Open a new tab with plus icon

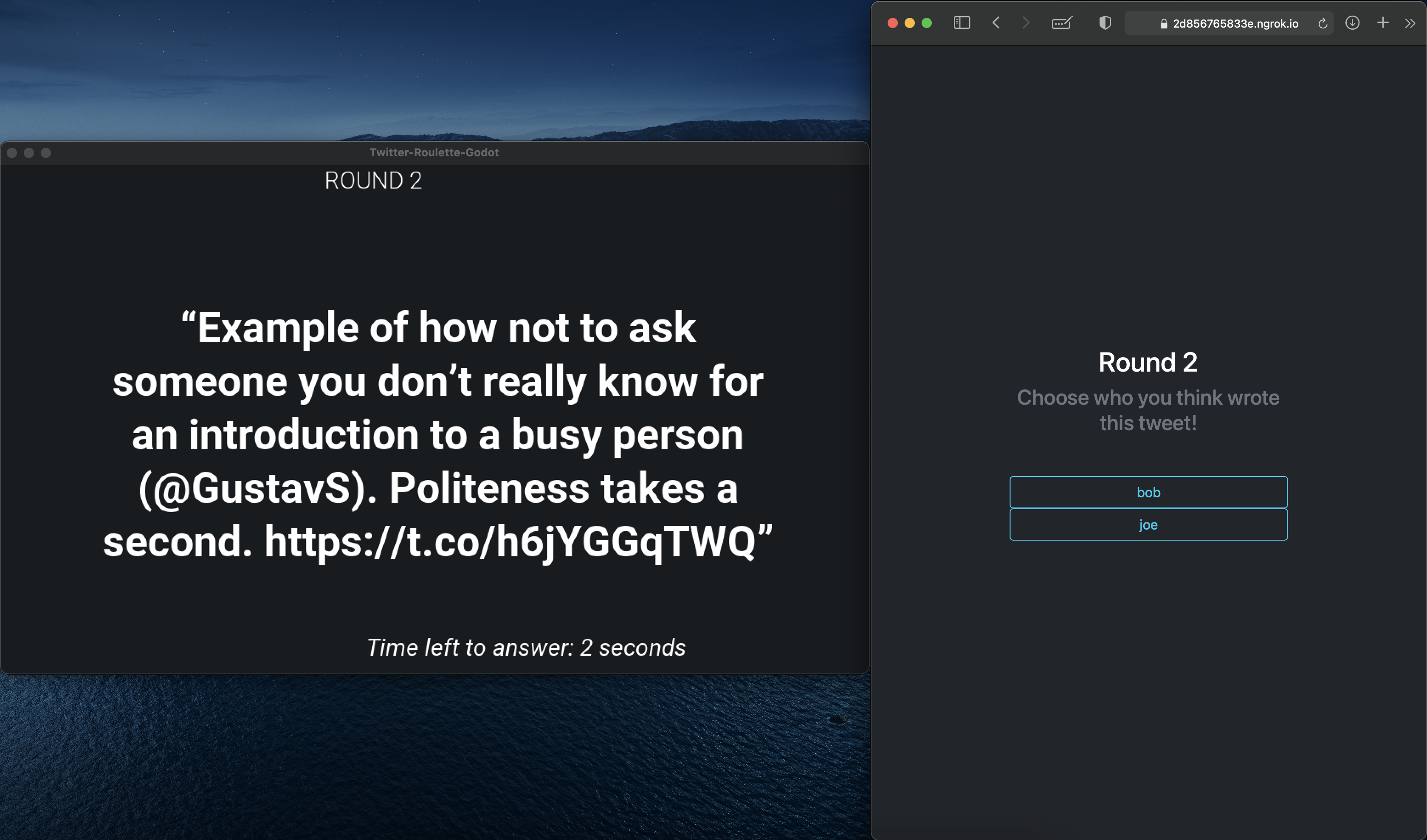(x=1383, y=23)
